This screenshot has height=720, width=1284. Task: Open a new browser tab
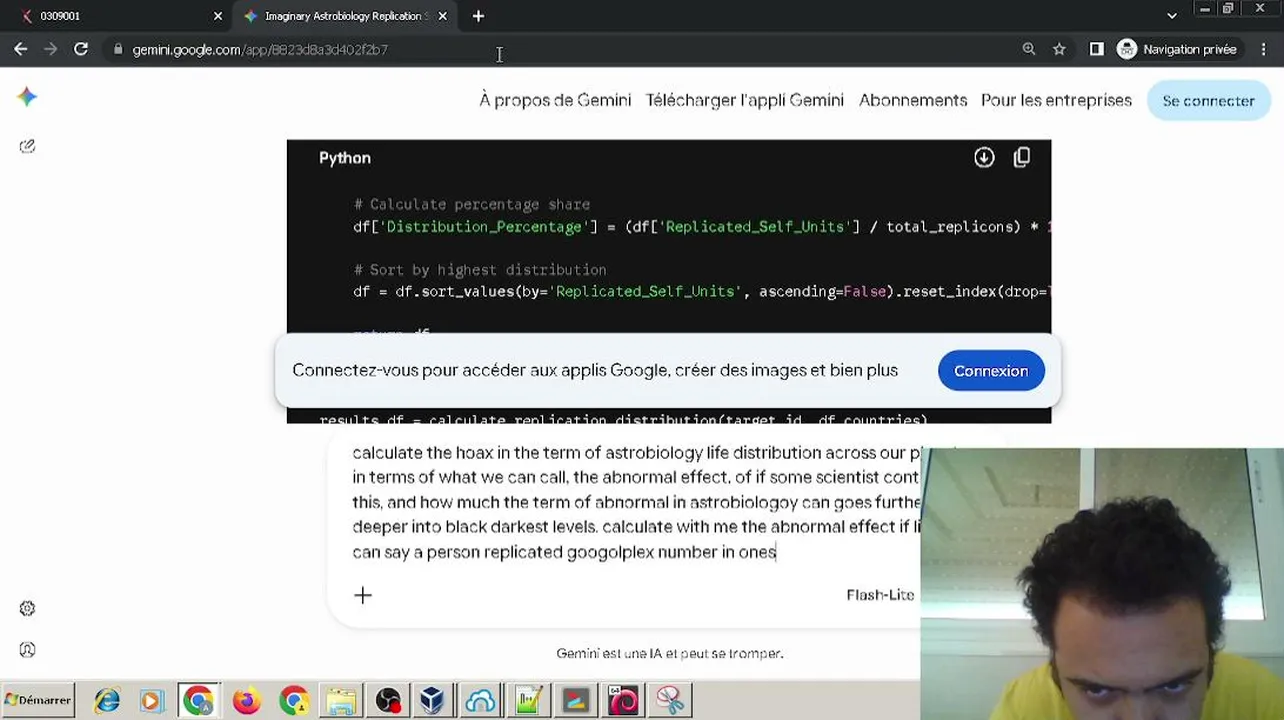(x=478, y=16)
